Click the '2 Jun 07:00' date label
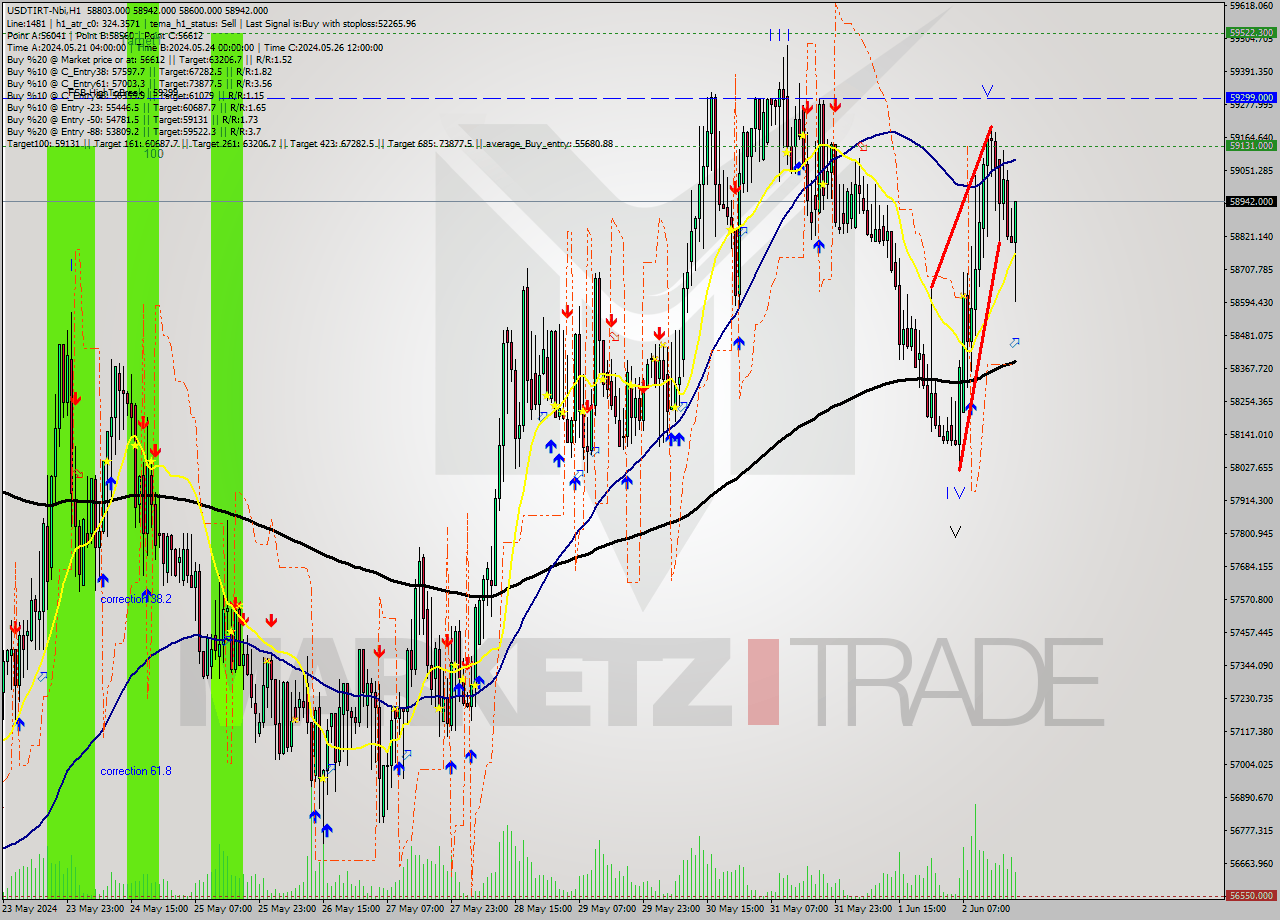The width and height of the screenshot is (1280, 920). (x=988, y=910)
